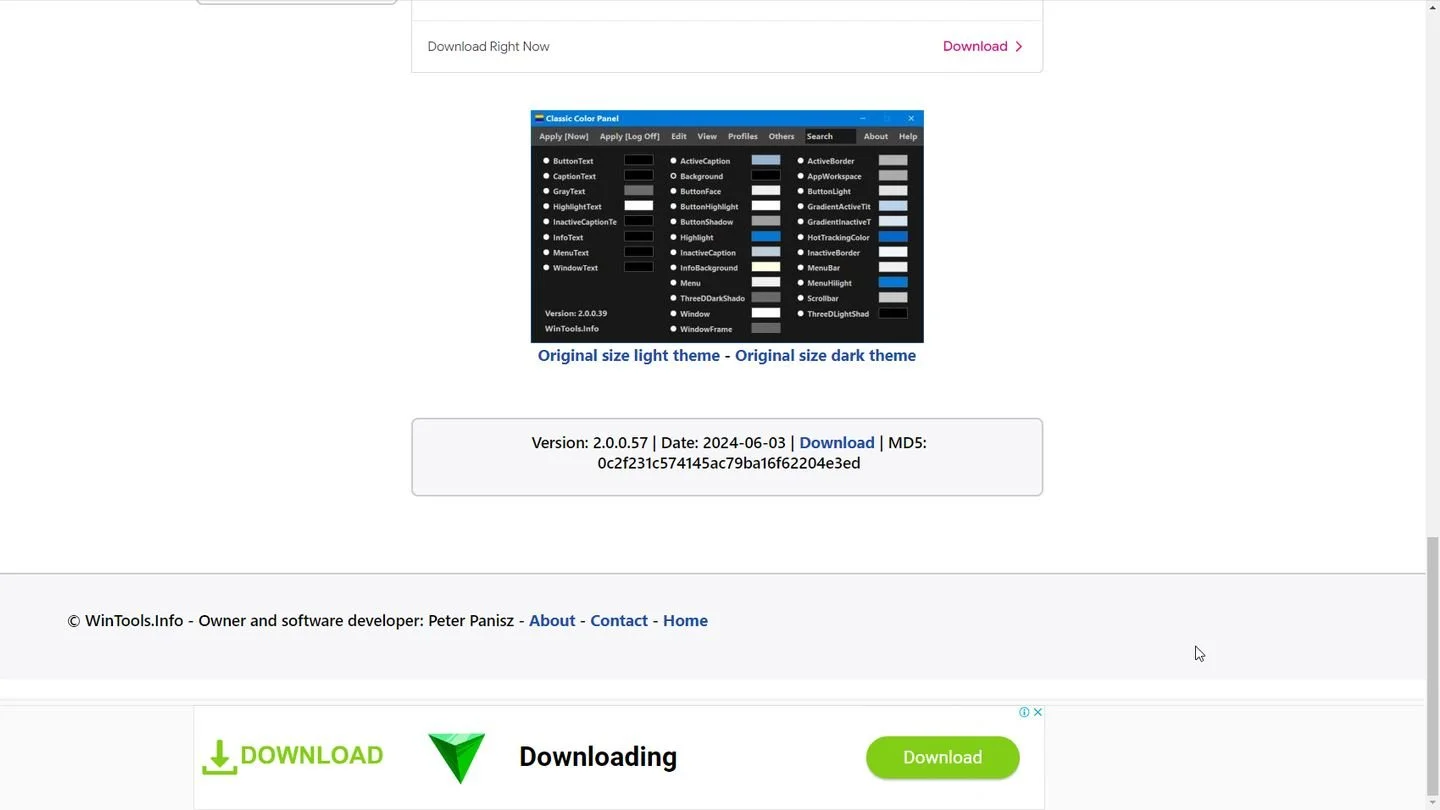Click the Download Right Now label

[x=488, y=46]
